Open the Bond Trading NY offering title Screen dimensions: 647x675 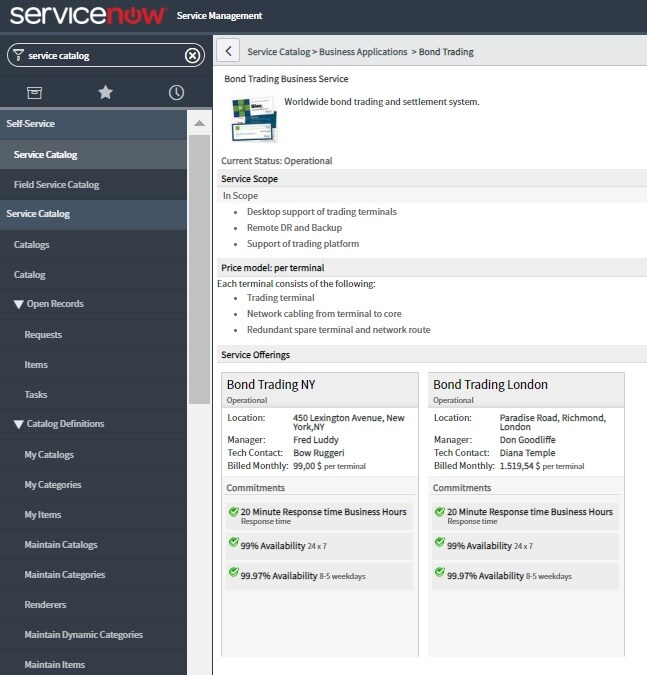(271, 384)
